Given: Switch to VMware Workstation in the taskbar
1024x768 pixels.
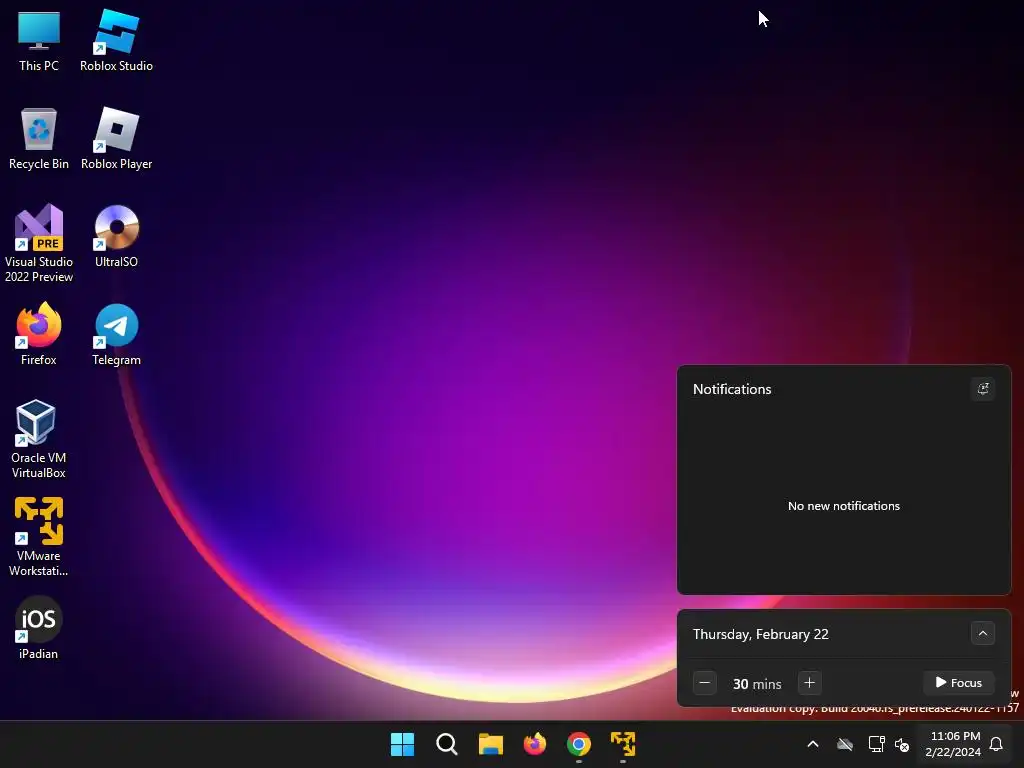Looking at the screenshot, I should 623,744.
